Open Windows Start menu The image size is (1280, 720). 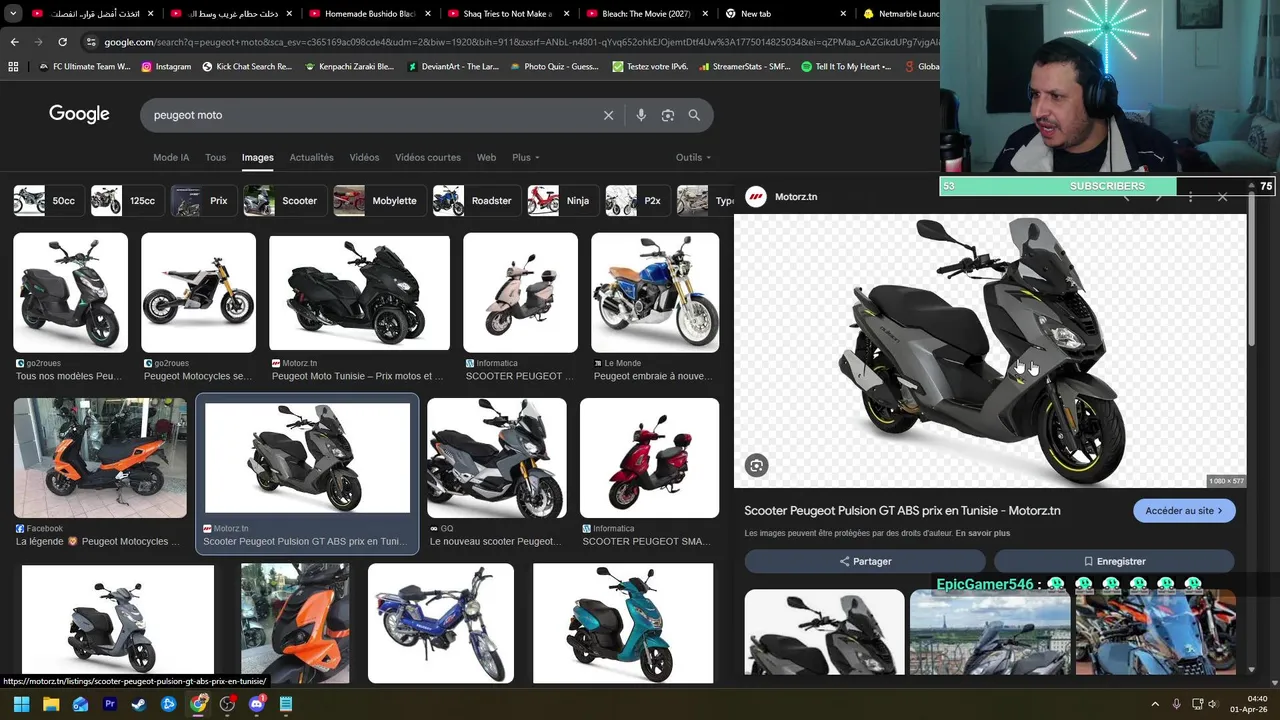[22, 704]
